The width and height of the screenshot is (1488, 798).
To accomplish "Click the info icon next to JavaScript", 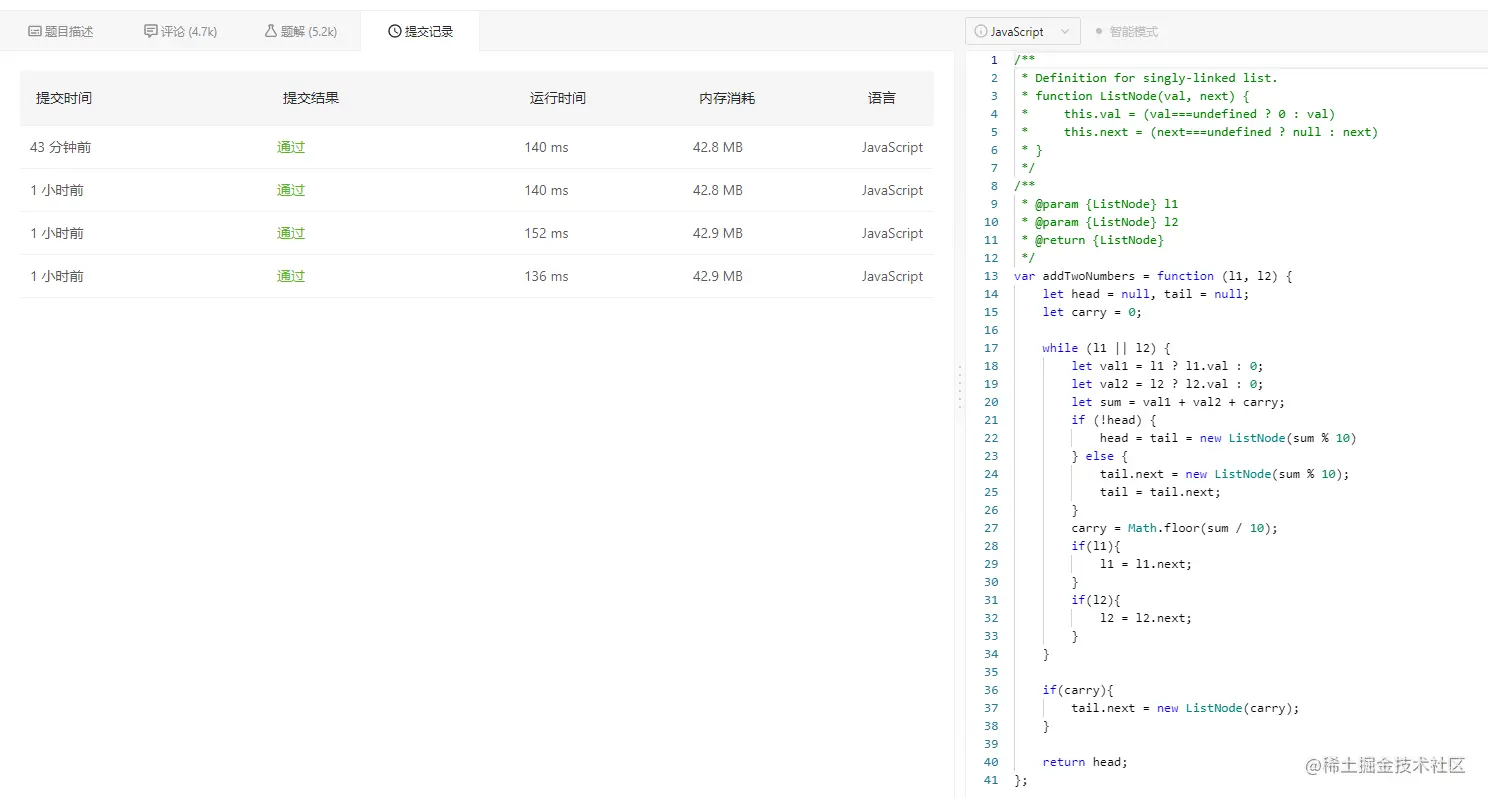I will click(x=981, y=32).
